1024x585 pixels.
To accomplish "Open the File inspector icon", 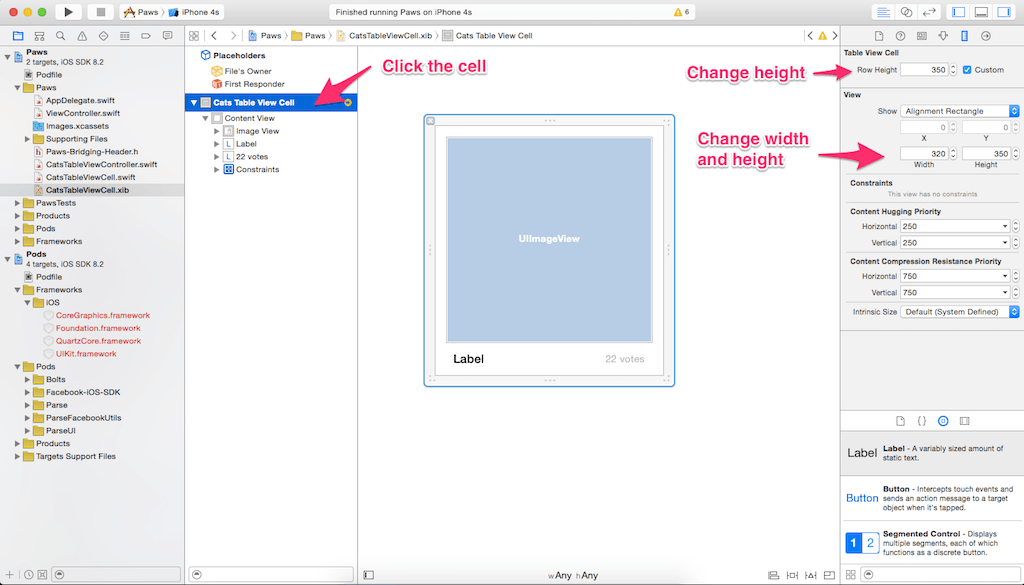I will click(x=879, y=34).
